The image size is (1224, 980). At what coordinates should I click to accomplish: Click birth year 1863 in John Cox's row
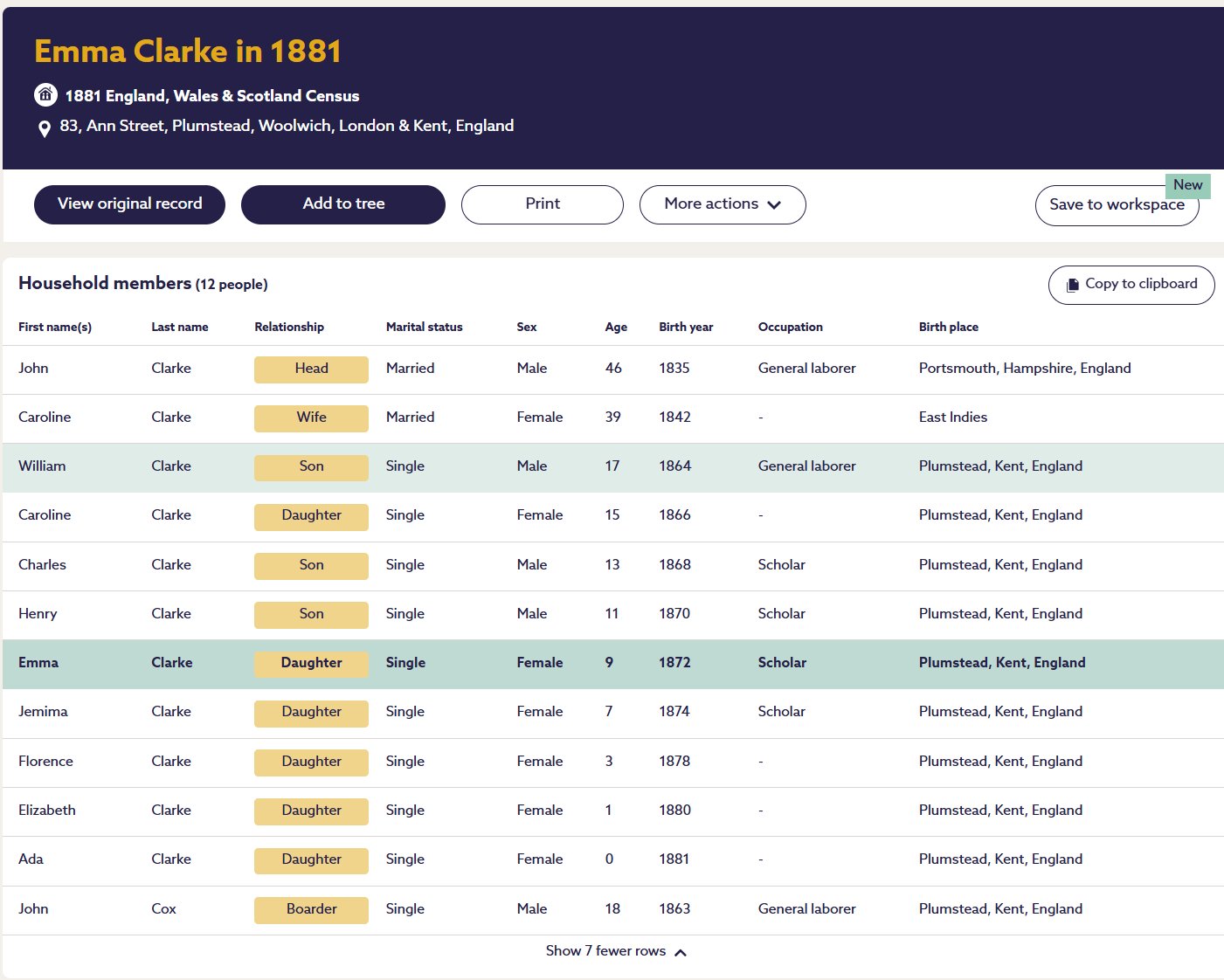(x=674, y=909)
